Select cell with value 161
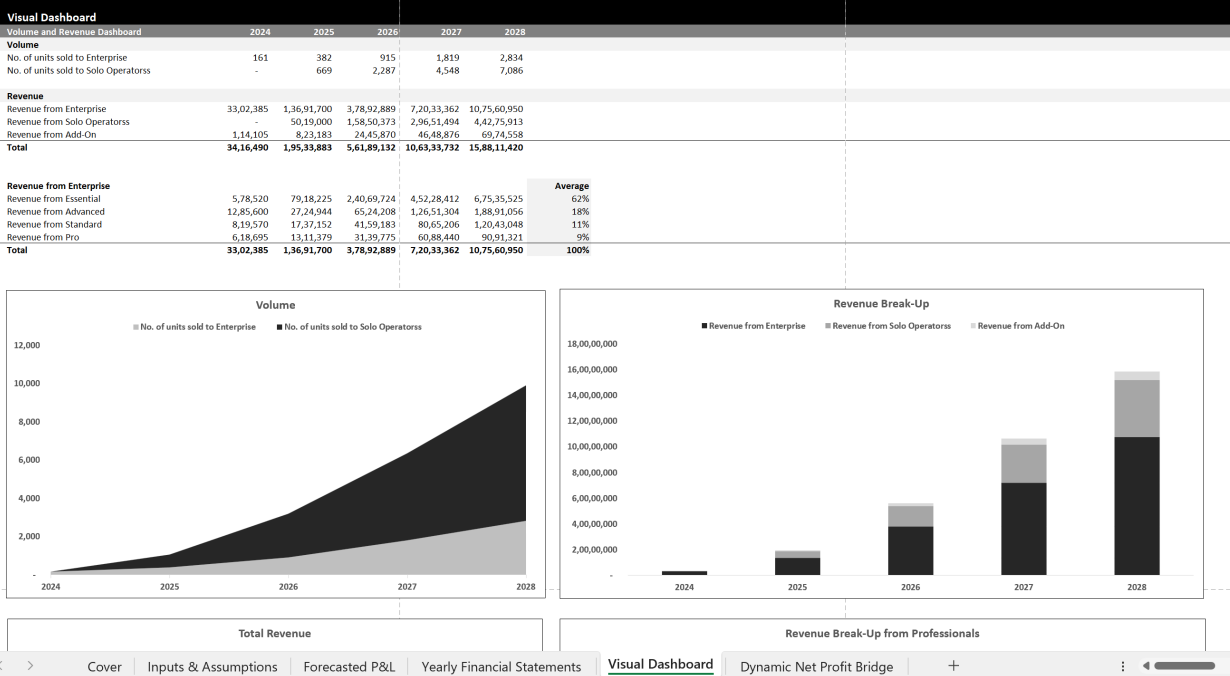1230x676 pixels. click(x=260, y=58)
